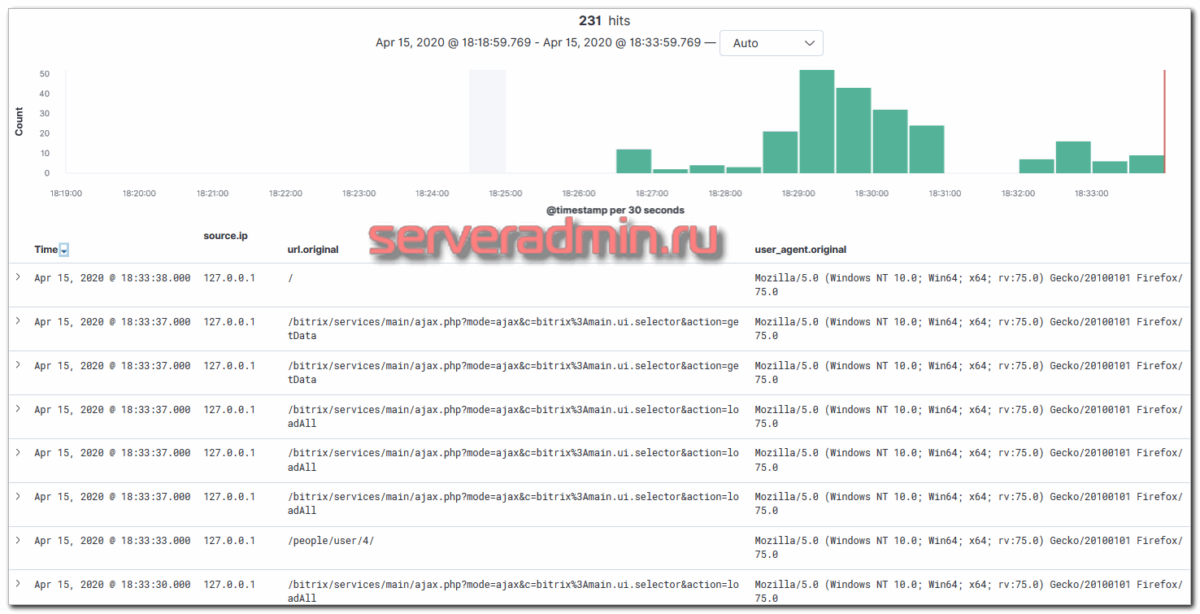This screenshot has width=1200, height=614.
Task: Expand the 18:33:38.000 log row
Action: pyautogui.click(x=18, y=277)
